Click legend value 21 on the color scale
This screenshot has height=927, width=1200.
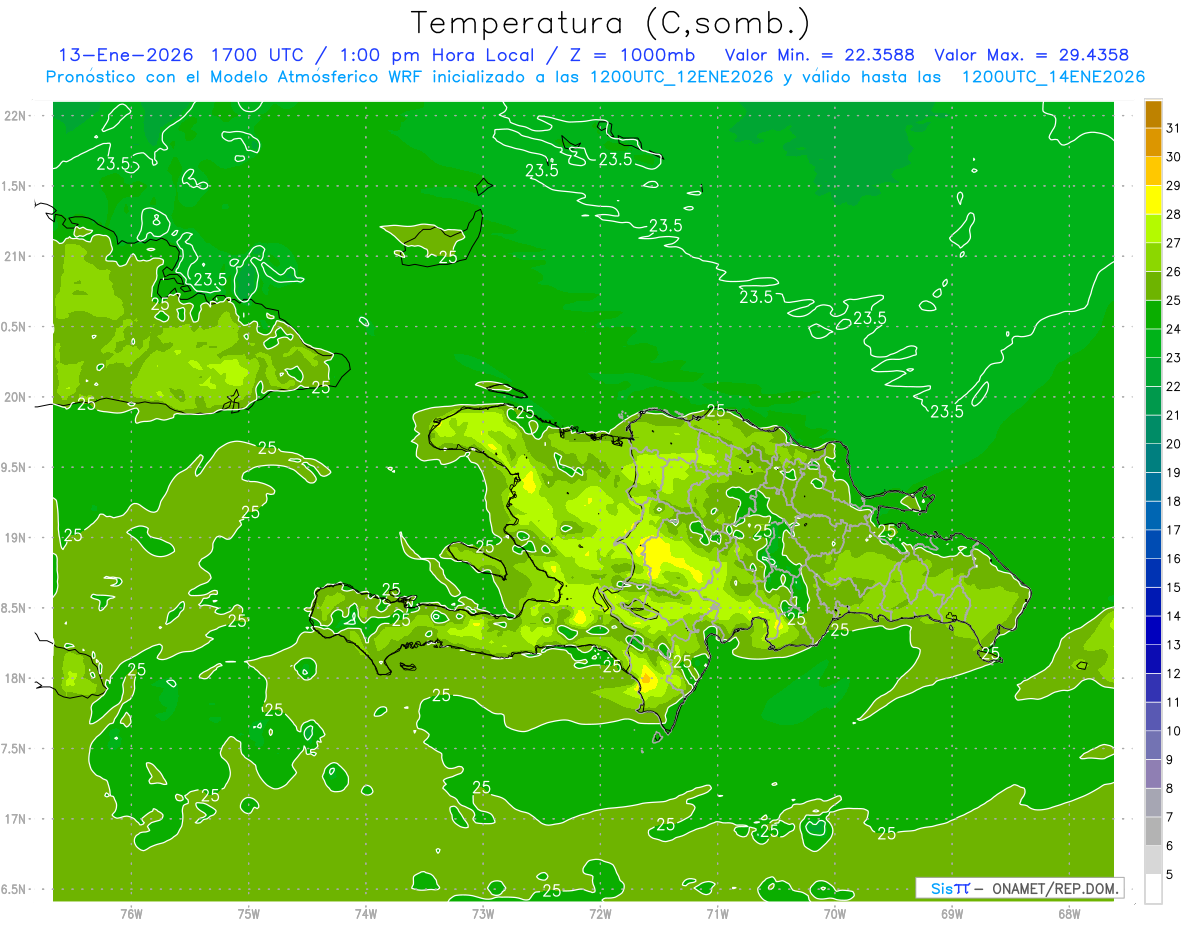pyautogui.click(x=1174, y=415)
